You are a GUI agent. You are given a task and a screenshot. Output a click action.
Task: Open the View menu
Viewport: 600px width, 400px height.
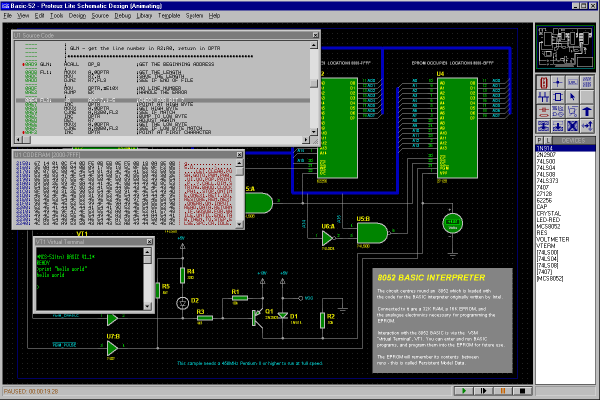click(23, 16)
